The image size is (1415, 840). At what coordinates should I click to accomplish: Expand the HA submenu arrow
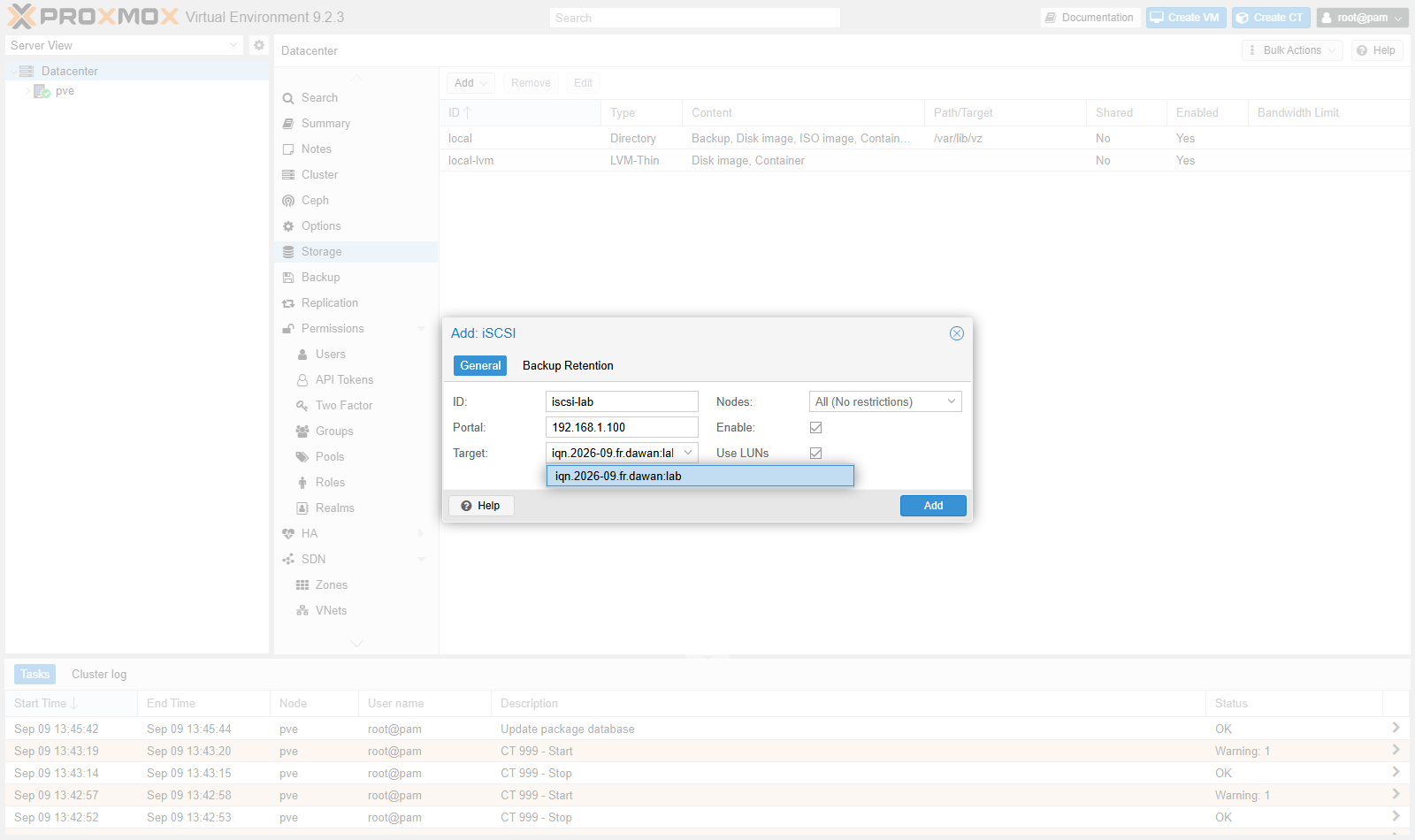coord(421,534)
